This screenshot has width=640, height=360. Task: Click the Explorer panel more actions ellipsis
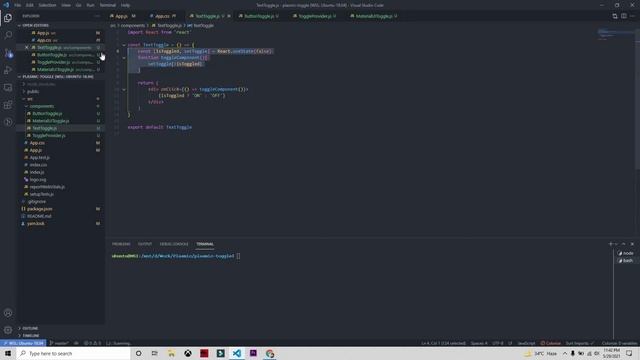click(97, 16)
